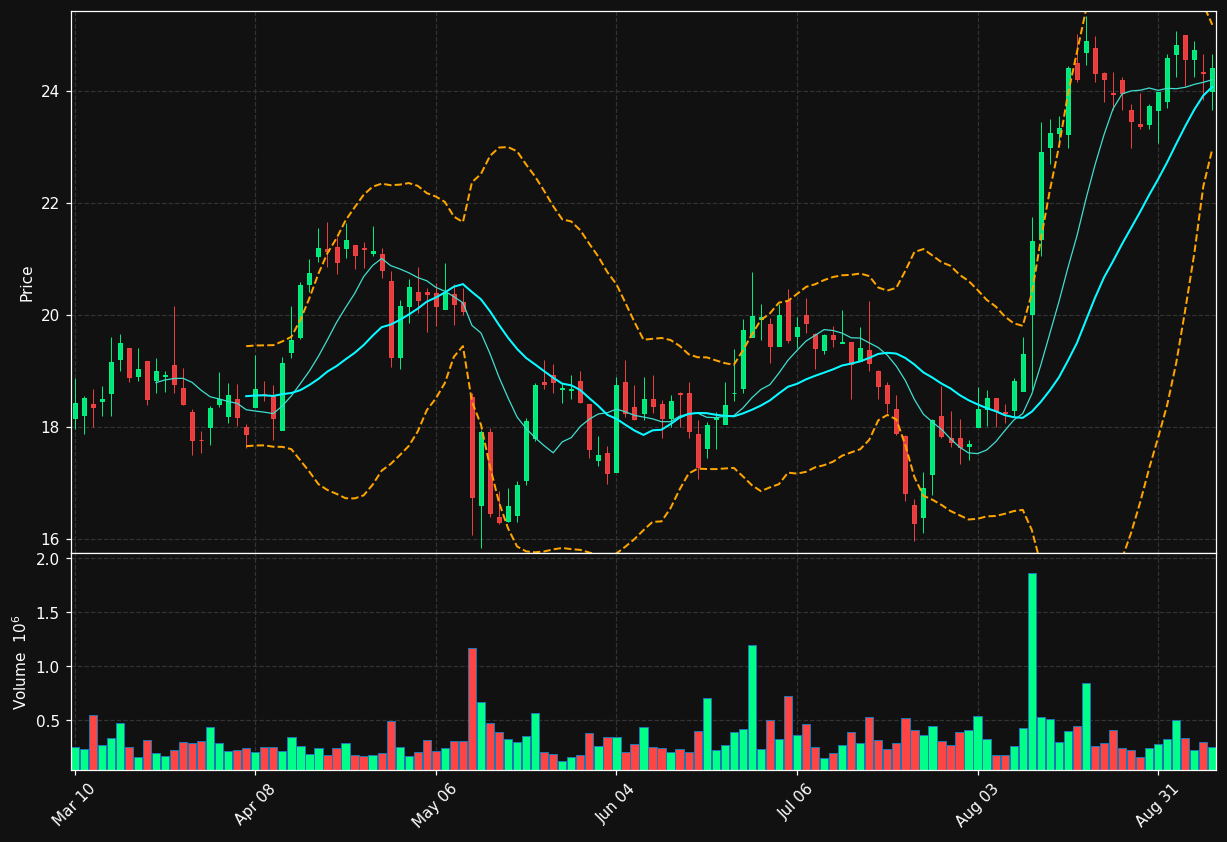This screenshot has height=842, width=1227.
Task: Click the "Price" y-axis label
Action: (x=27, y=283)
